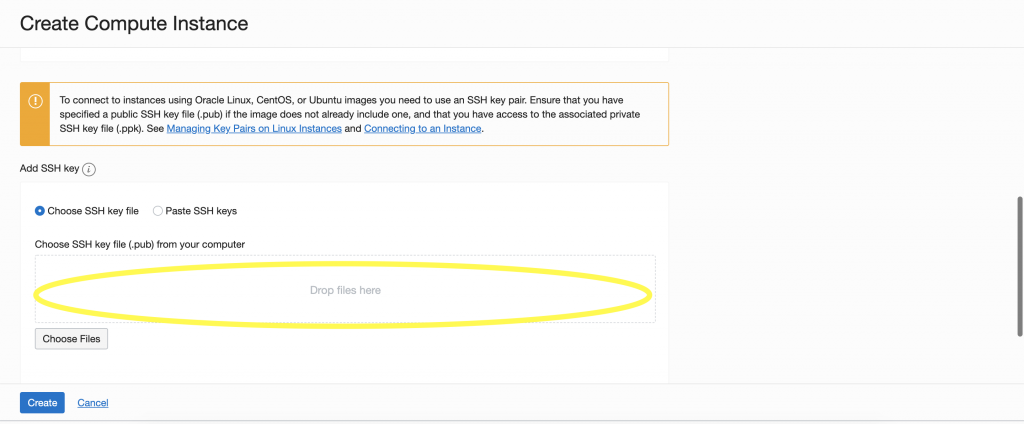Click the Choose Files button
The width and height of the screenshot is (1024, 424).
point(71,339)
